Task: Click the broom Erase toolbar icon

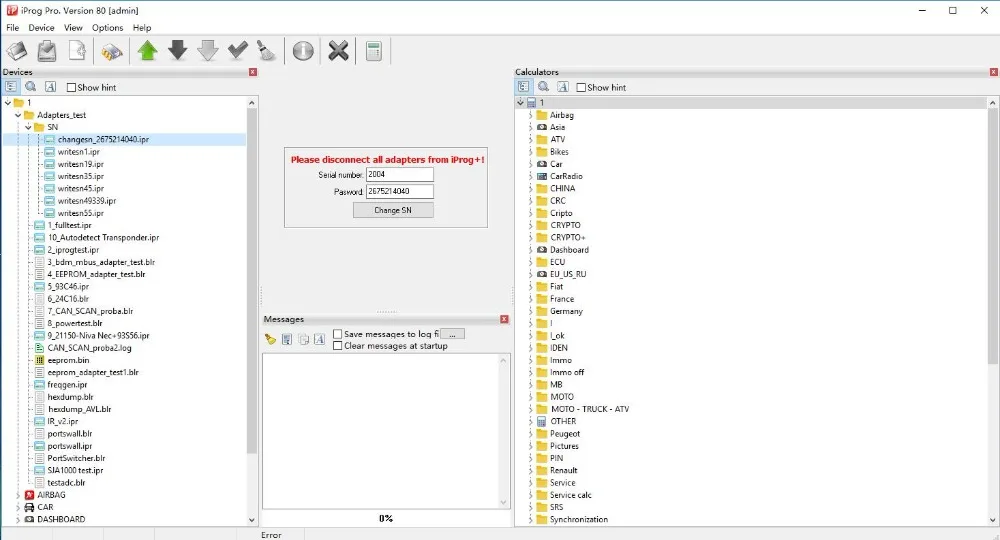Action: click(266, 51)
